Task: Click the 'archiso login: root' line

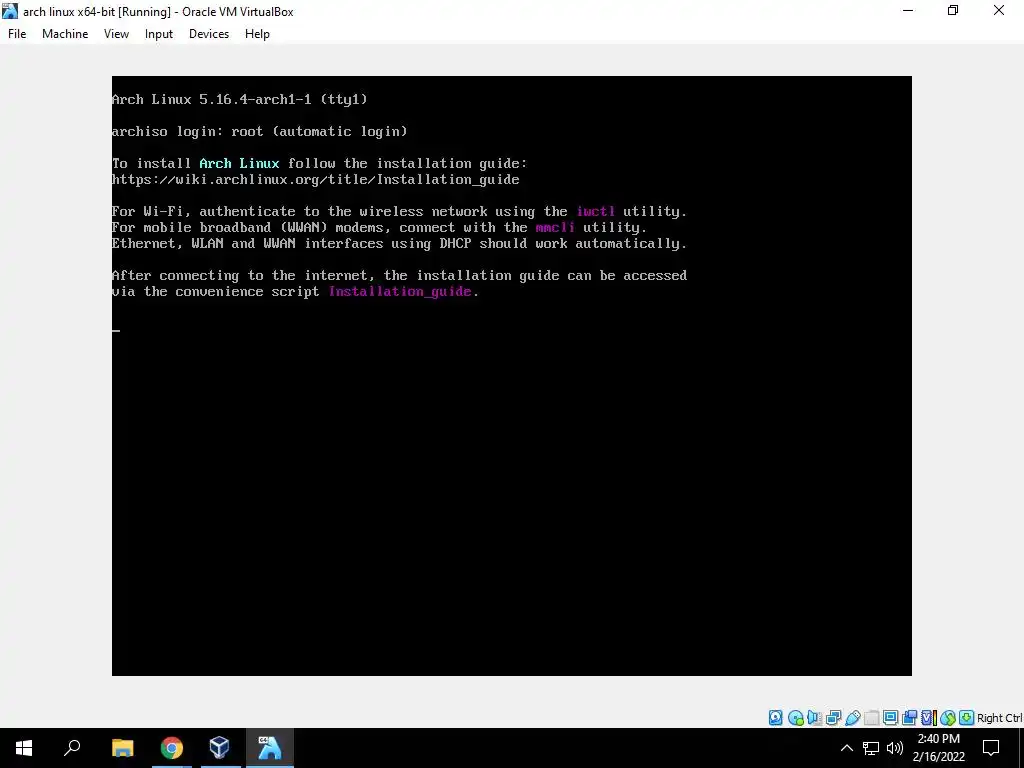Action: (x=259, y=131)
